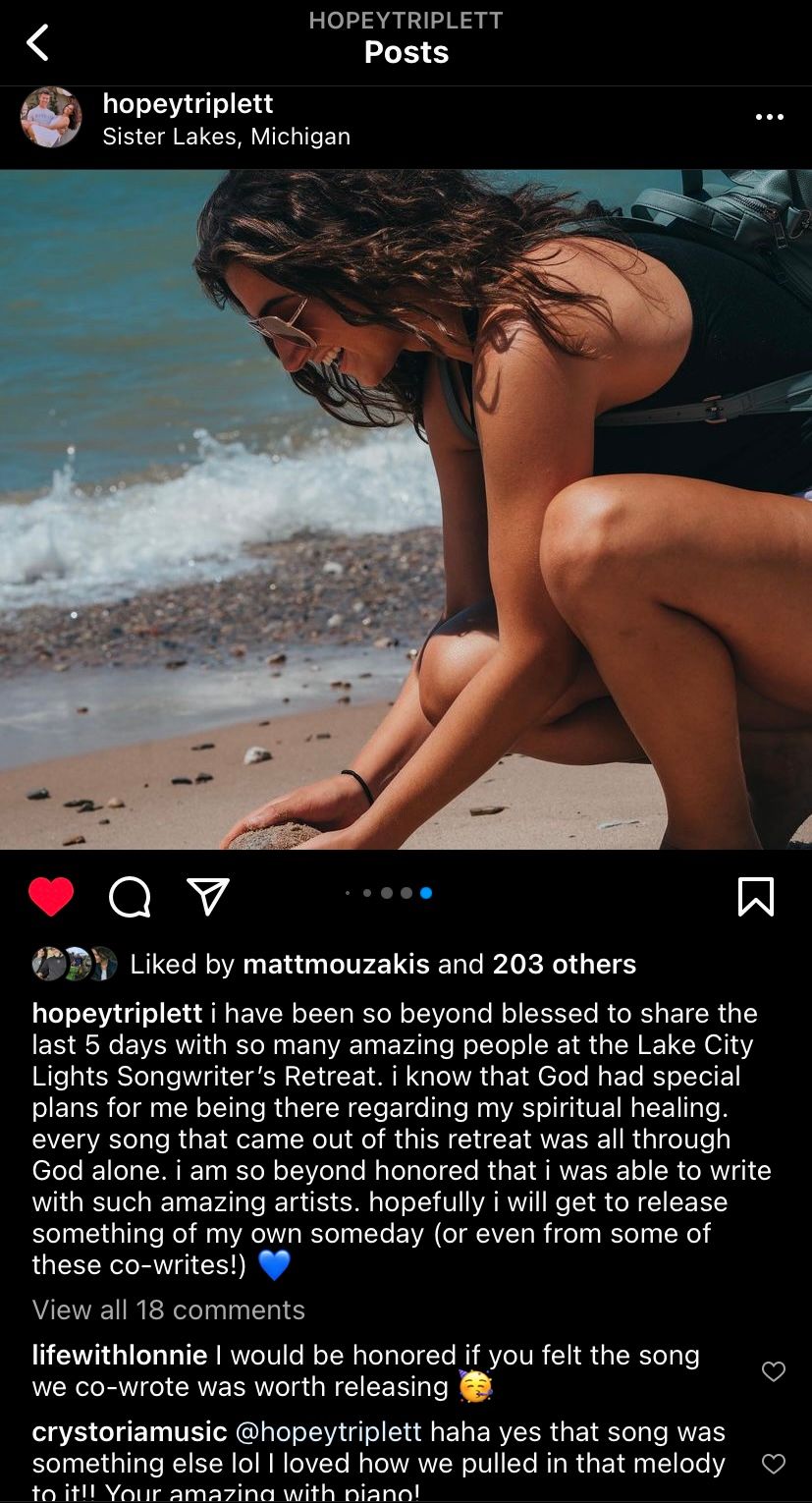
Task: Open hopeytriplett profile picture
Action: pyautogui.click(x=51, y=118)
